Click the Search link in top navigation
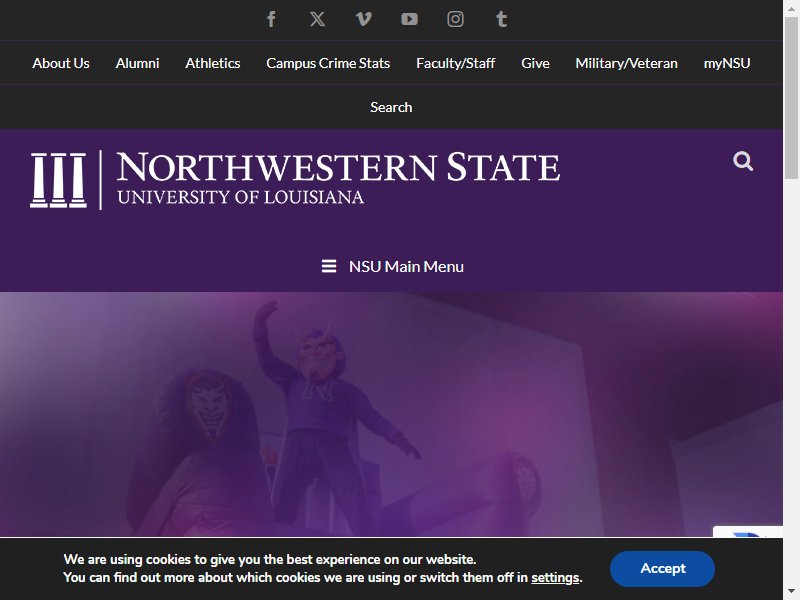The image size is (800, 600). click(x=391, y=107)
